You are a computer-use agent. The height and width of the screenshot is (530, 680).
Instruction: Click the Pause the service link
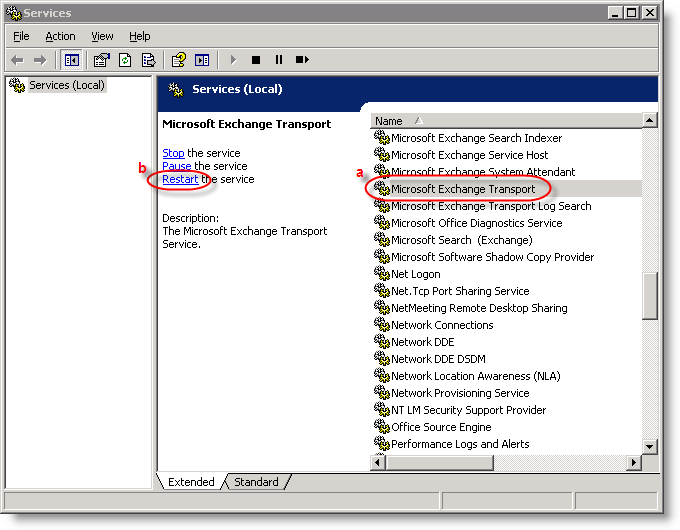coord(177,166)
